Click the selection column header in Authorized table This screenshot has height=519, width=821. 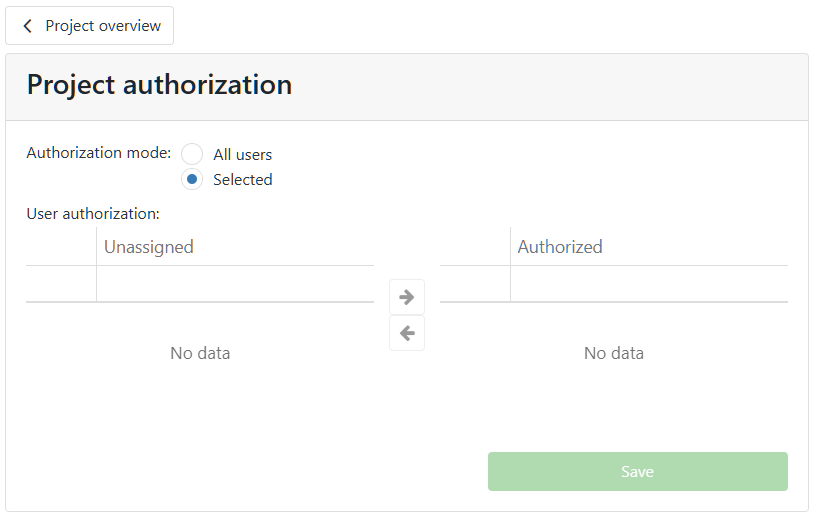[475, 247]
